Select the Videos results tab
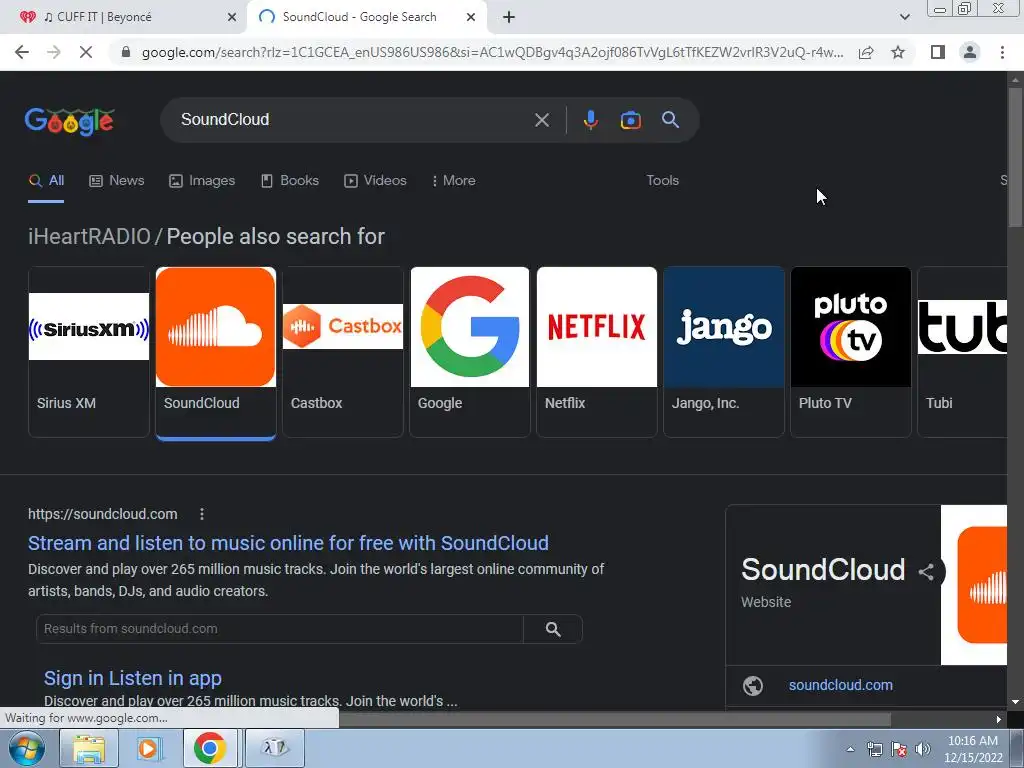This screenshot has height=768, width=1024. pos(376,181)
